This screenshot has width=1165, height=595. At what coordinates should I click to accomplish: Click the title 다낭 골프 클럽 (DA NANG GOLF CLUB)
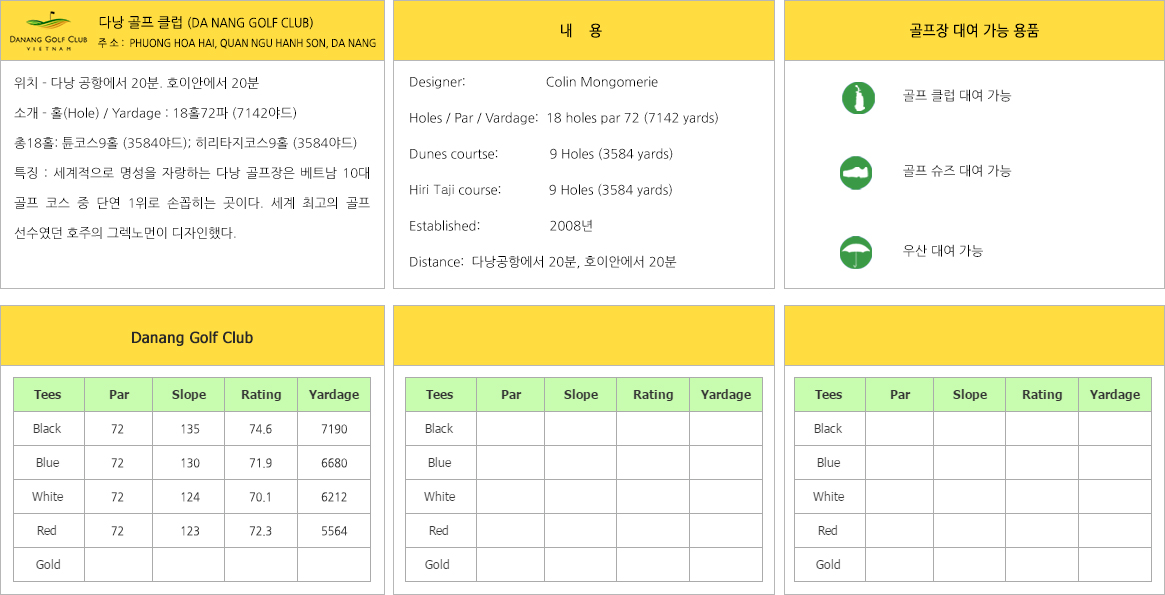point(206,22)
